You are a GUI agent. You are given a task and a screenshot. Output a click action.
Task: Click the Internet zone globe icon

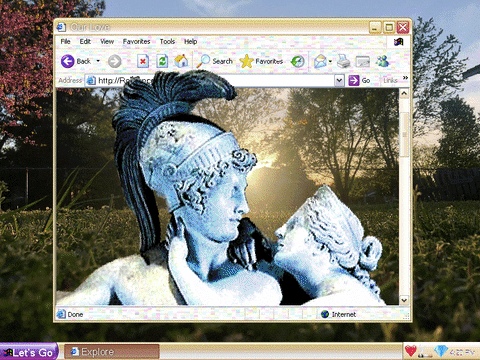point(325,314)
